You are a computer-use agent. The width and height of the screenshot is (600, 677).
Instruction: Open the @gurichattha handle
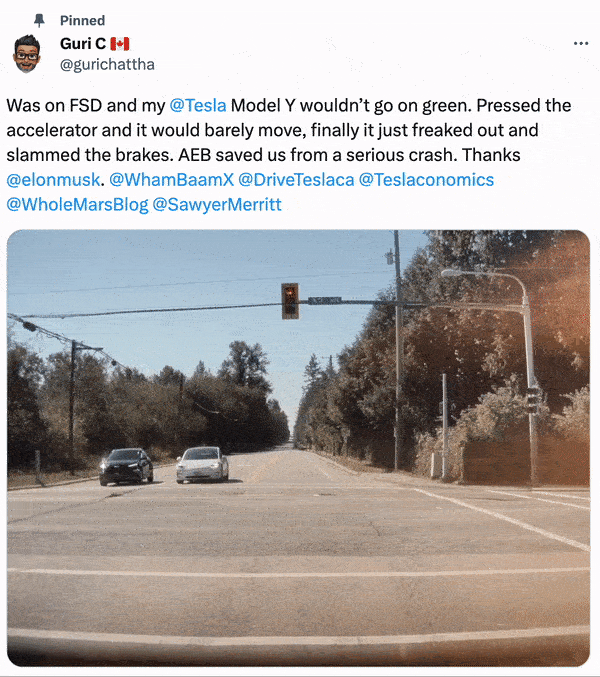(x=107, y=65)
